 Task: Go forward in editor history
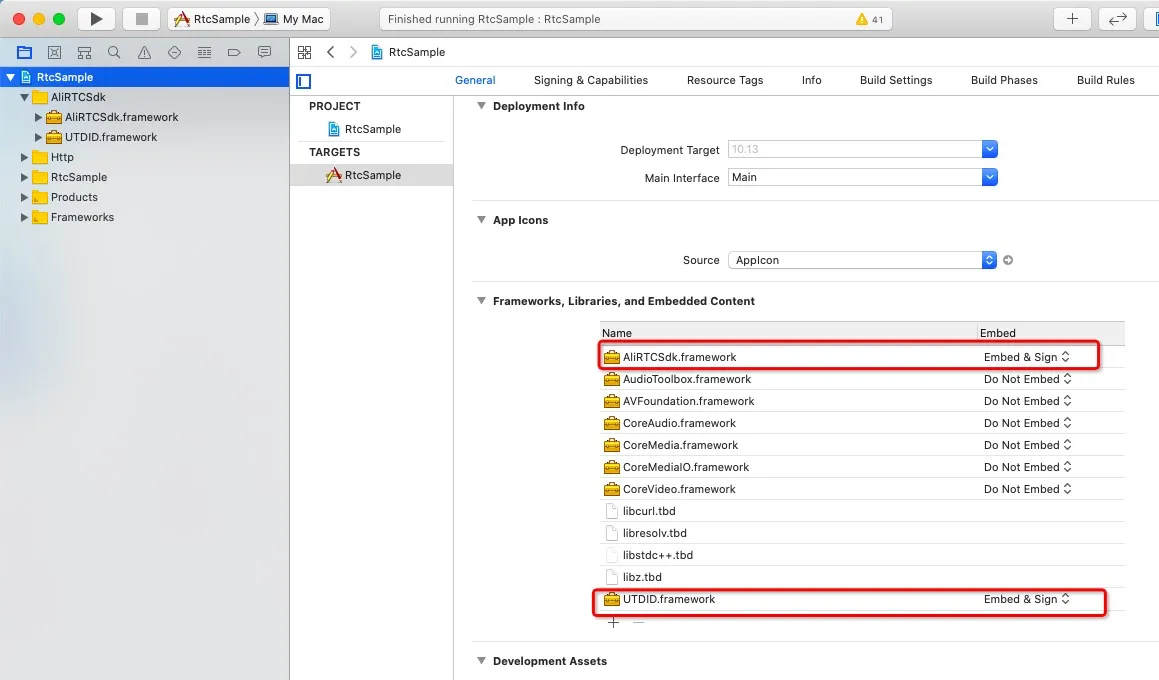click(x=353, y=52)
